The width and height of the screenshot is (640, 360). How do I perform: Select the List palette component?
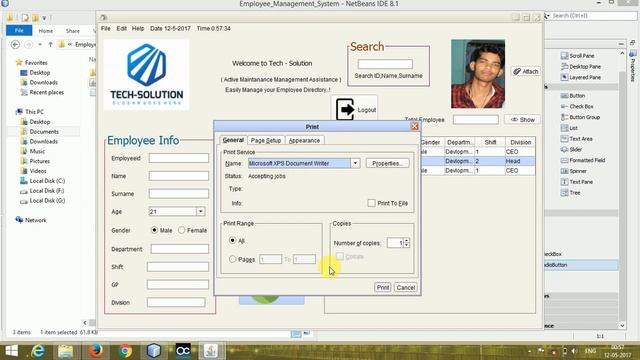[x=569, y=128]
